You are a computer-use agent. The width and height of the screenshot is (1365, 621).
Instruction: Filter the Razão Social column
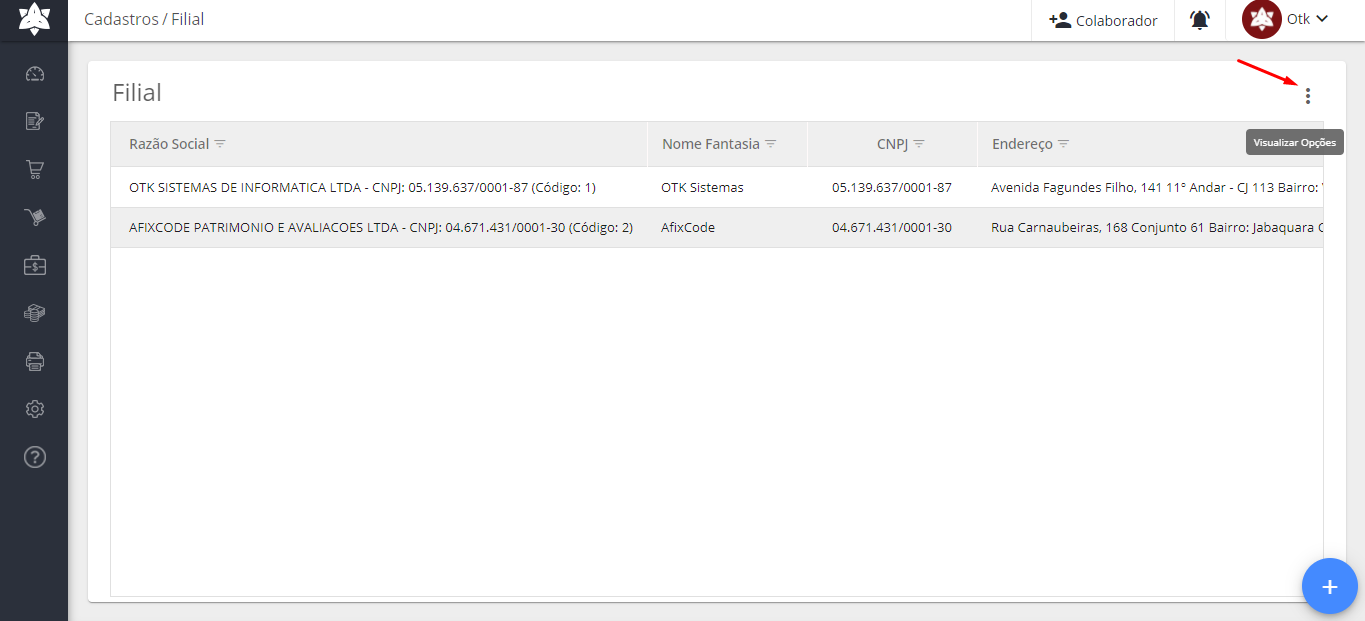point(220,144)
